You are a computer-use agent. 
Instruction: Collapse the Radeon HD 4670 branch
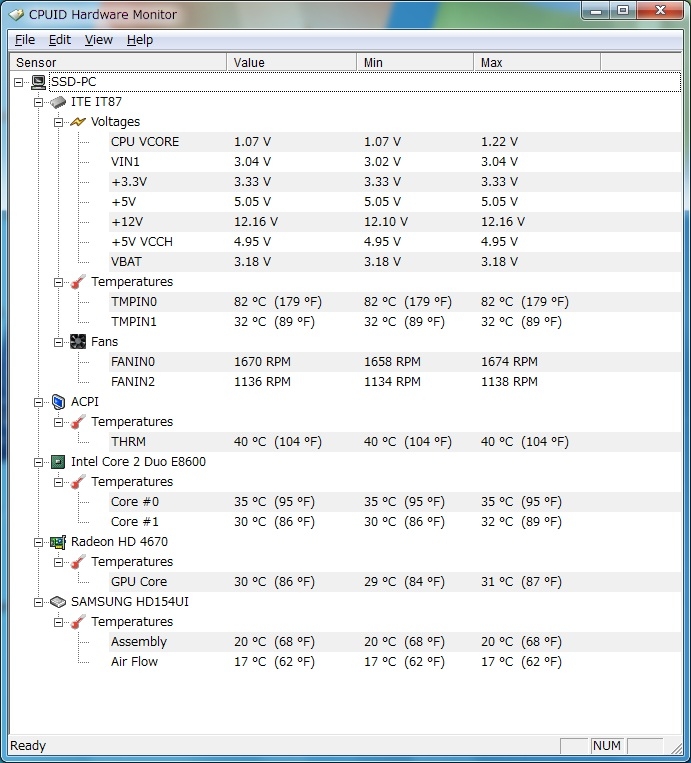[x=39, y=542]
